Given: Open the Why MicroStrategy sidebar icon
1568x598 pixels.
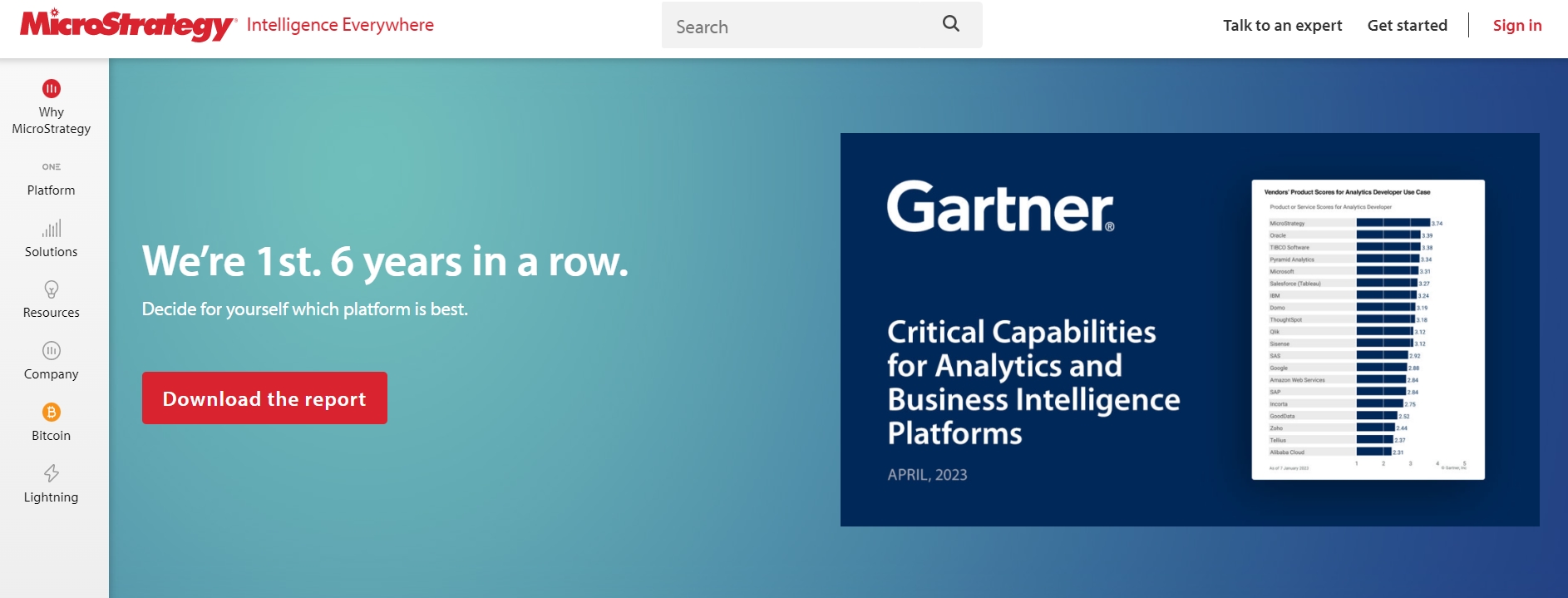Looking at the screenshot, I should tap(52, 88).
